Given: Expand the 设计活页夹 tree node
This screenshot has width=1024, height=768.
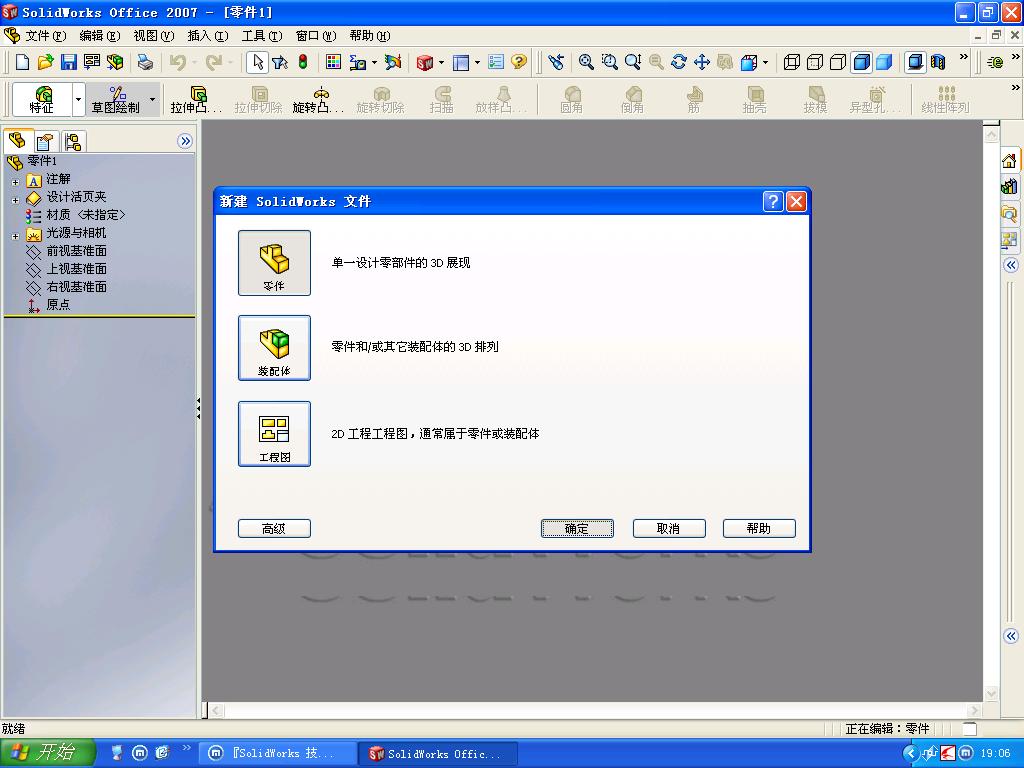Looking at the screenshot, I should pyautogui.click(x=15, y=200).
